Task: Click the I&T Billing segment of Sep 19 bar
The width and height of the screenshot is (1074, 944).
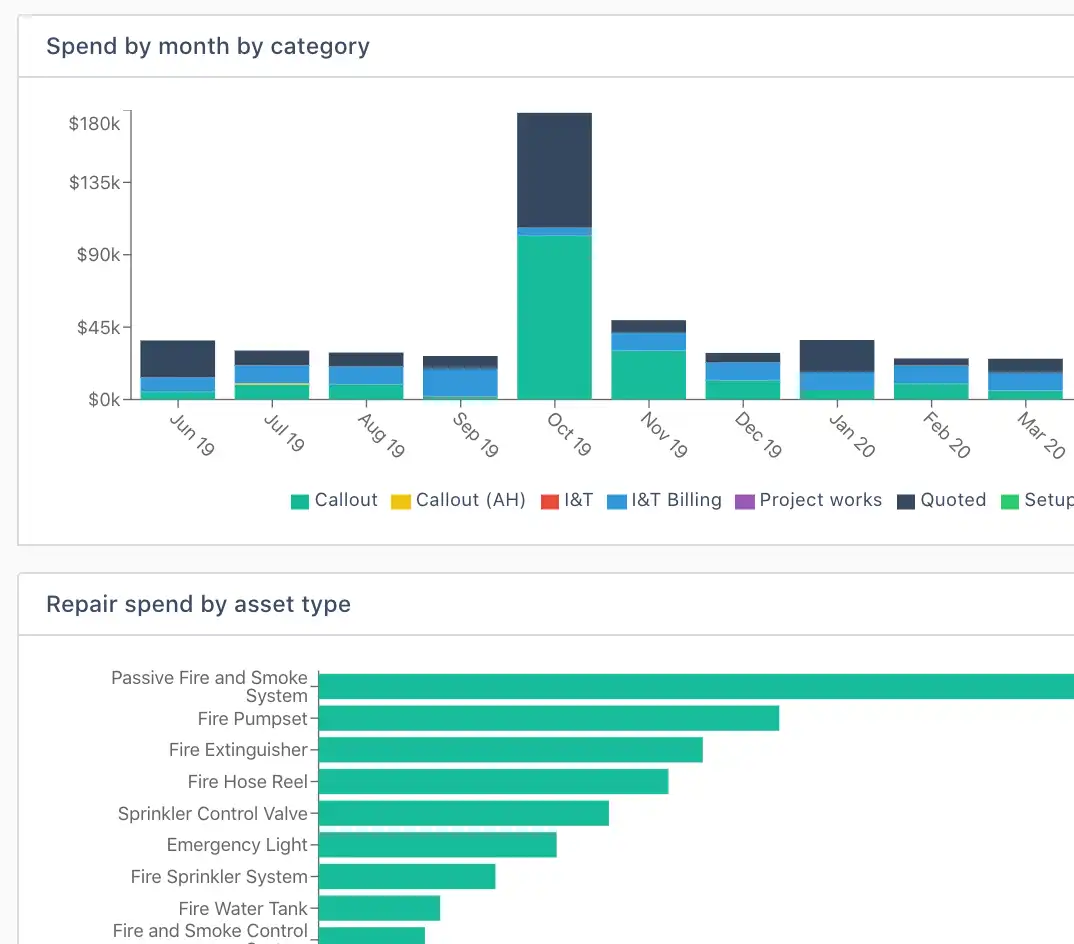Action: click(460, 382)
